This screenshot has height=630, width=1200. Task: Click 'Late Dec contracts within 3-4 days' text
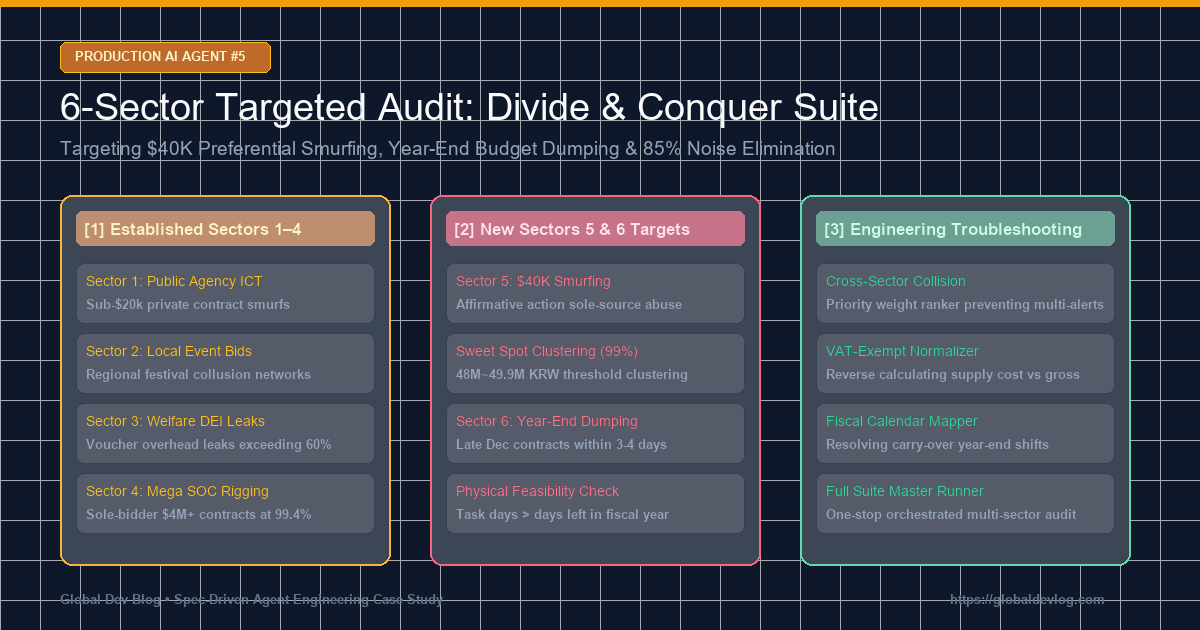coord(561,444)
